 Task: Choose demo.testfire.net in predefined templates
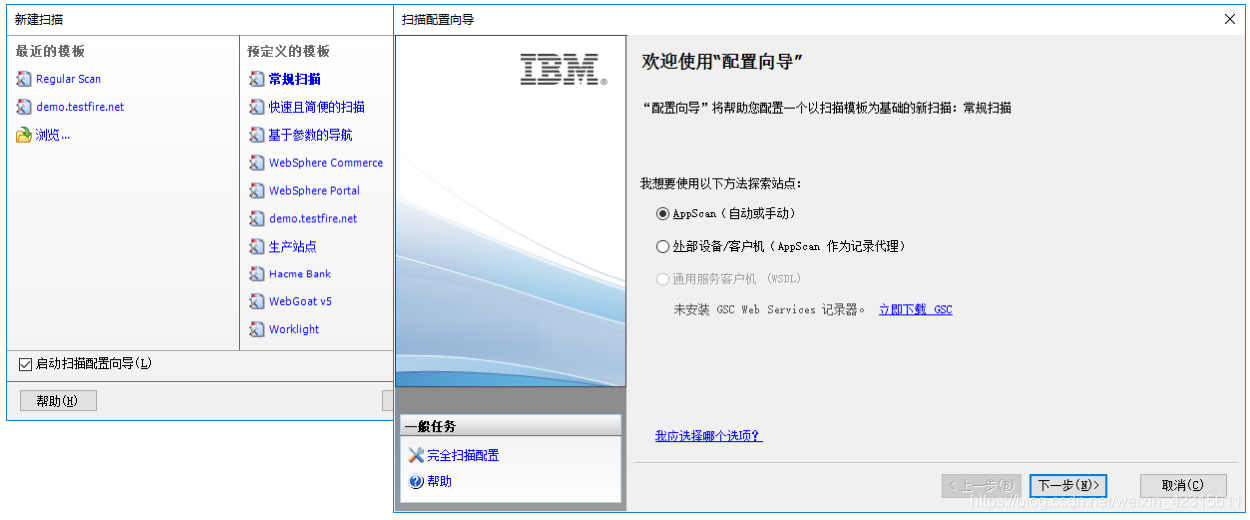(x=313, y=219)
